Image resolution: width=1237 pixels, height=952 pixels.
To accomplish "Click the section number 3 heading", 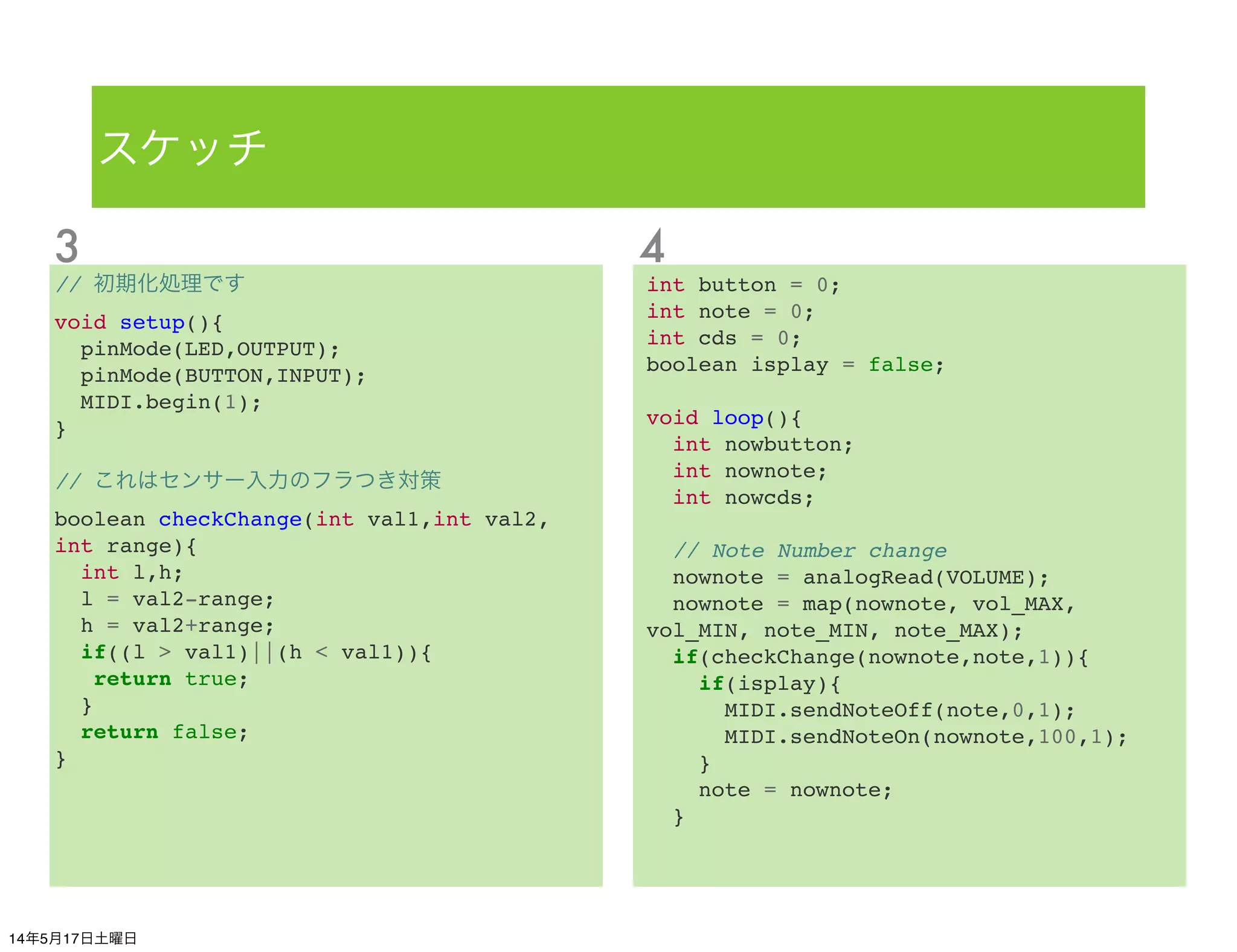I will tap(66, 246).
